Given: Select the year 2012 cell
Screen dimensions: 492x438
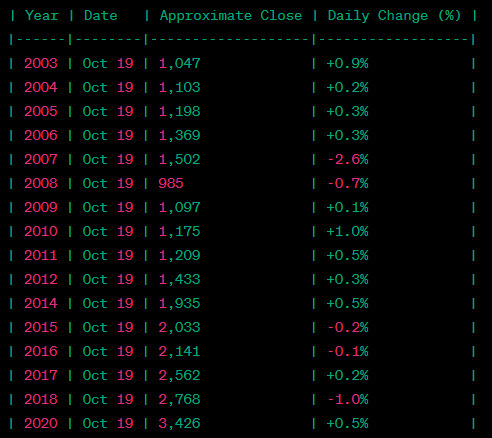Looking at the screenshot, I should (x=41, y=279).
